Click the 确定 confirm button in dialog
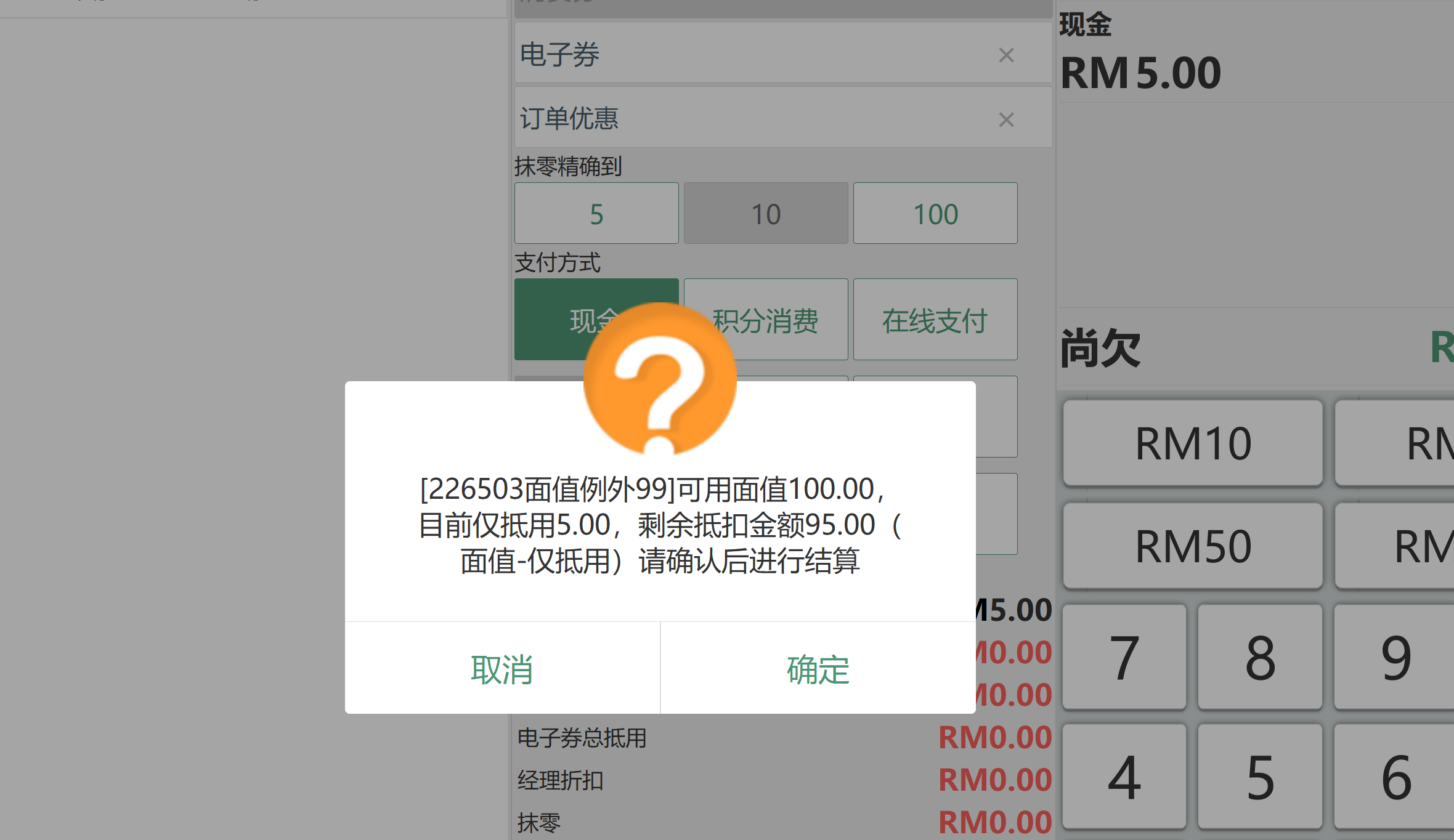Image resolution: width=1454 pixels, height=840 pixels. click(818, 669)
